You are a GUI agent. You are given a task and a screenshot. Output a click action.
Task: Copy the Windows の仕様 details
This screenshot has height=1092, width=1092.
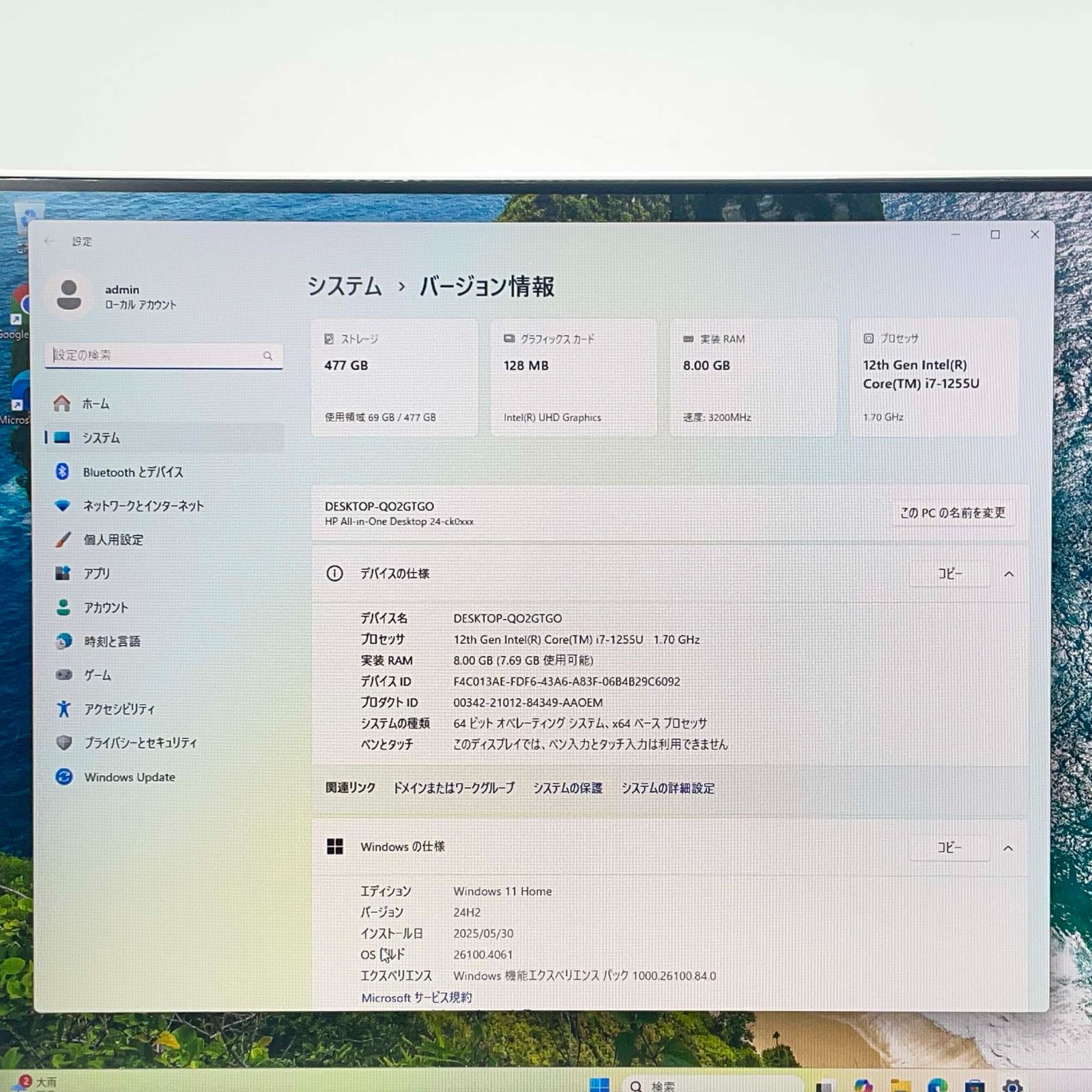pos(949,848)
